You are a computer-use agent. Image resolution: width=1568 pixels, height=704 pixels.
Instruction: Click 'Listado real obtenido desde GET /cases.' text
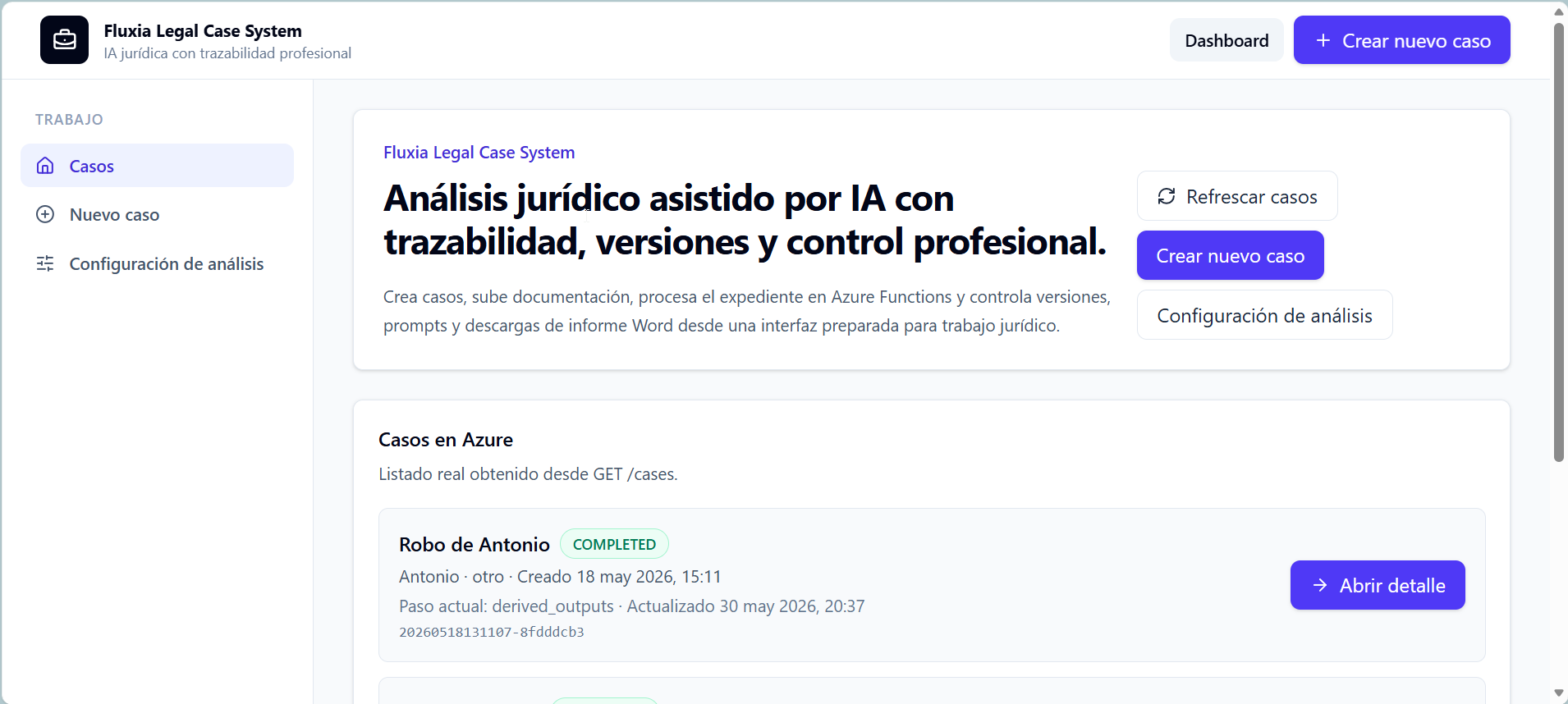tap(528, 474)
